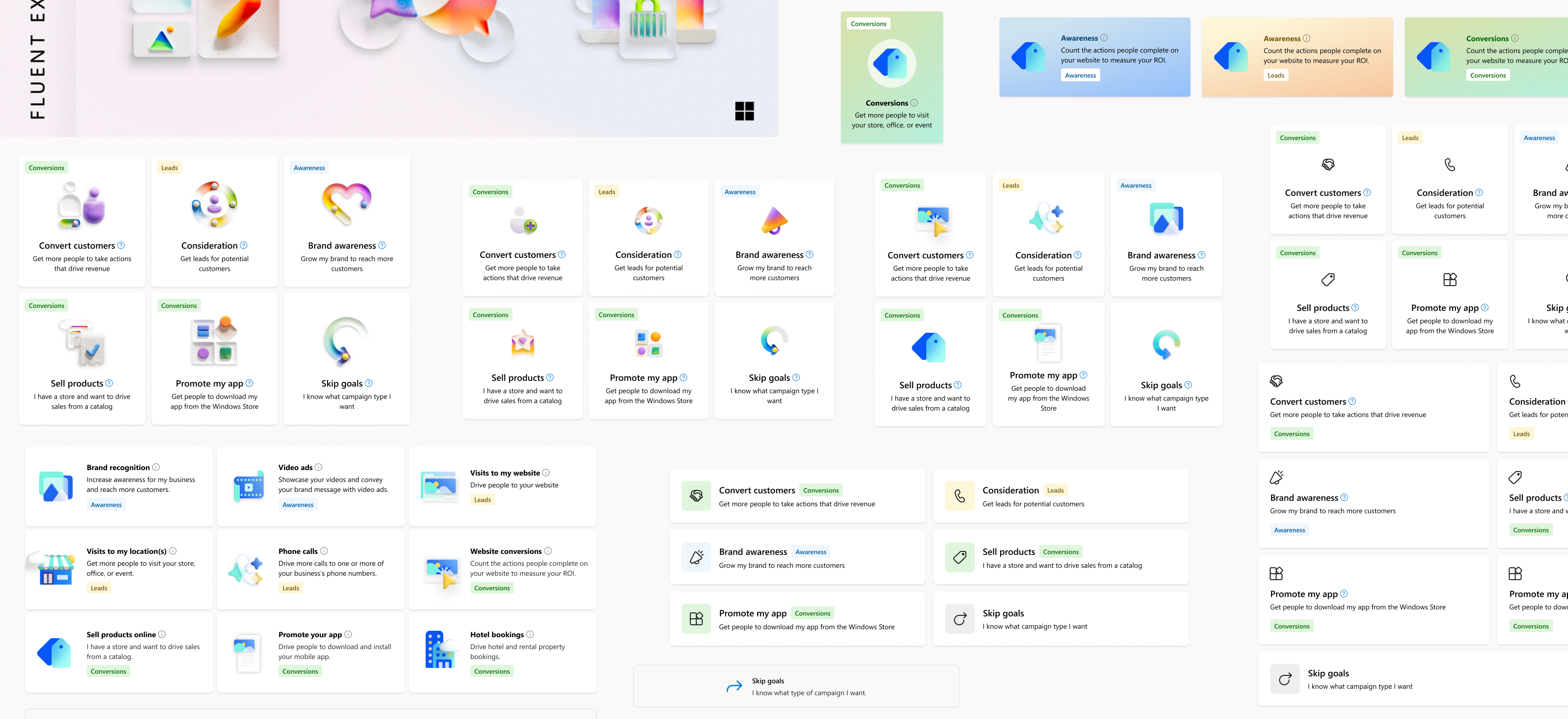
Task: Click the Awareness tag under Brand recognition
Action: (x=106, y=505)
